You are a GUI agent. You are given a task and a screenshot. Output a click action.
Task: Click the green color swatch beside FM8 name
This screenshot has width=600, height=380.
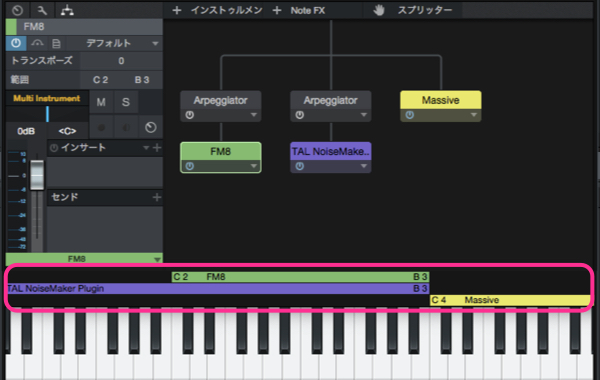click(11, 27)
